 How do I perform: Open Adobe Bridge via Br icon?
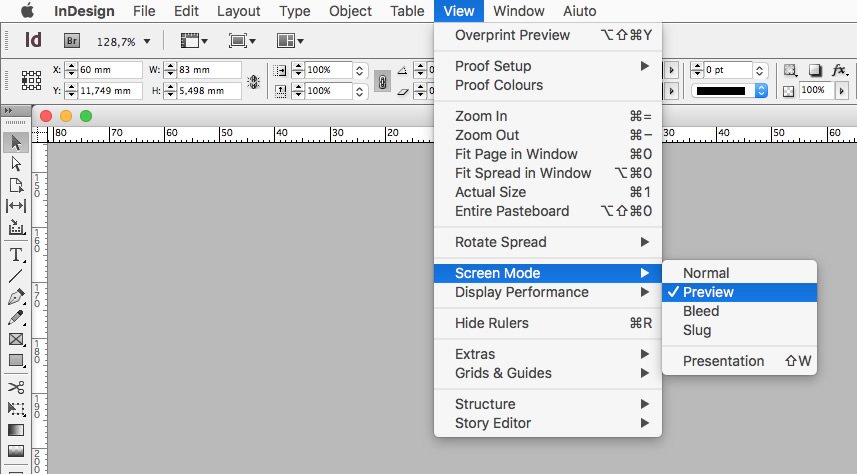pos(72,41)
